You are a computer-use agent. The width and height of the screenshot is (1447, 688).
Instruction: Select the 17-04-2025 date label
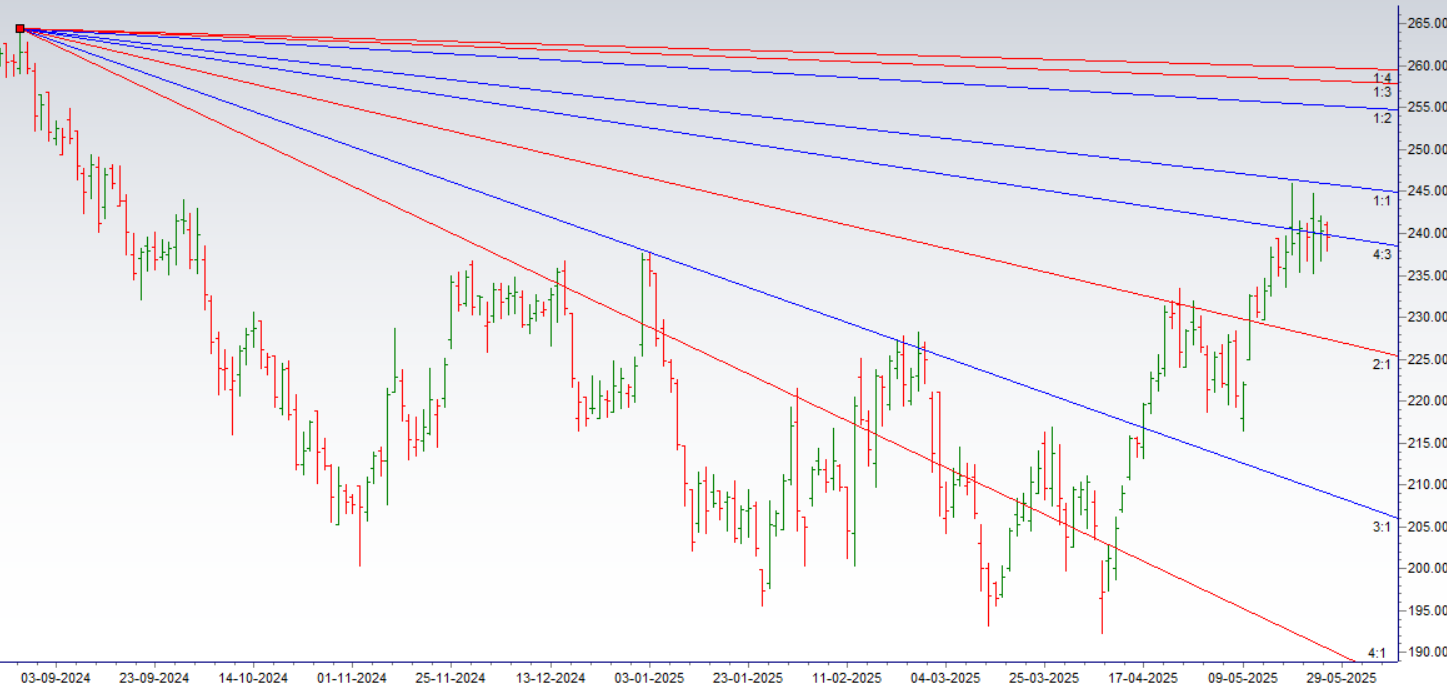(1144, 678)
